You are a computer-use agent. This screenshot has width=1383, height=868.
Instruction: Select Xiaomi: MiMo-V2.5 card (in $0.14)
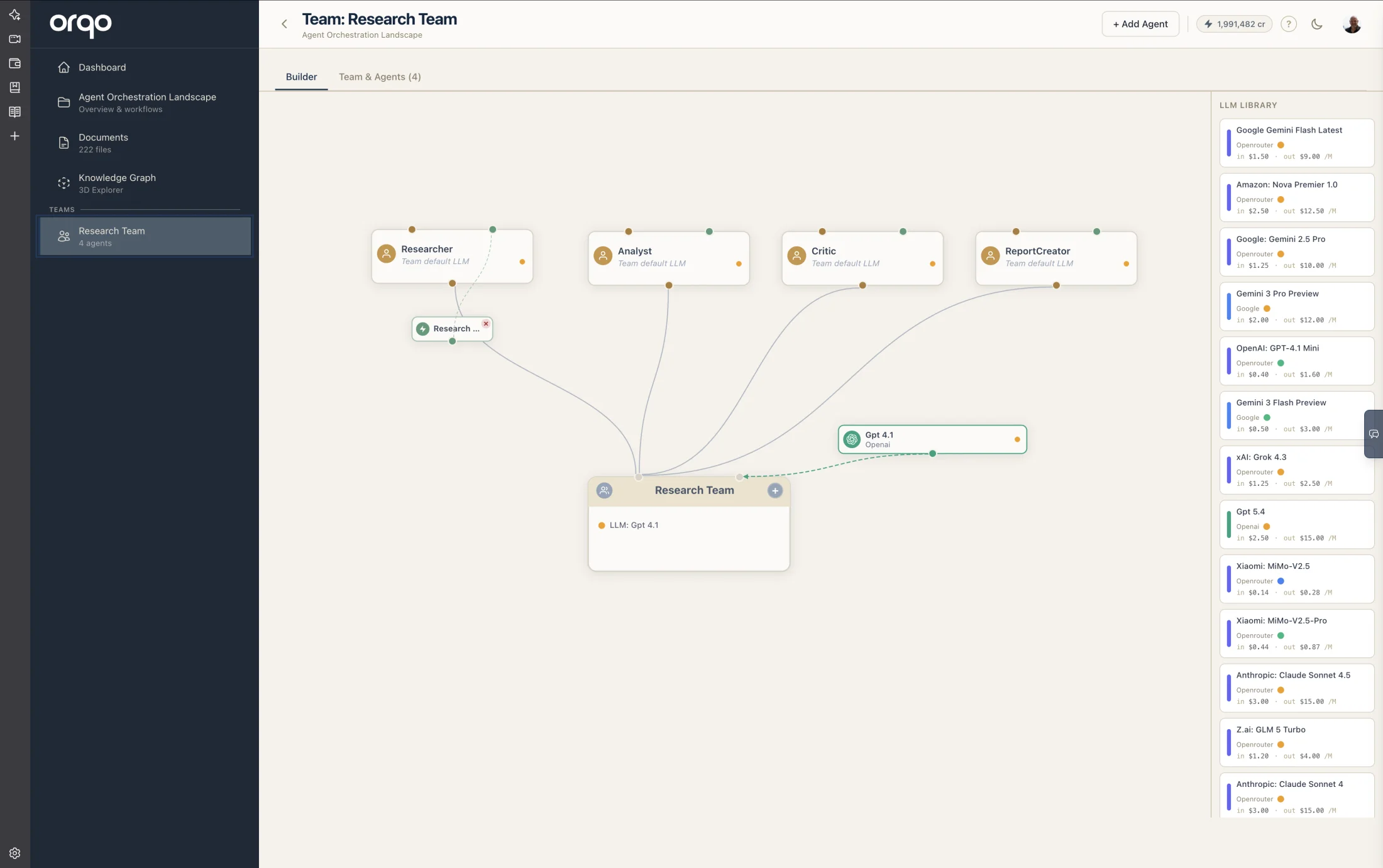point(1296,579)
